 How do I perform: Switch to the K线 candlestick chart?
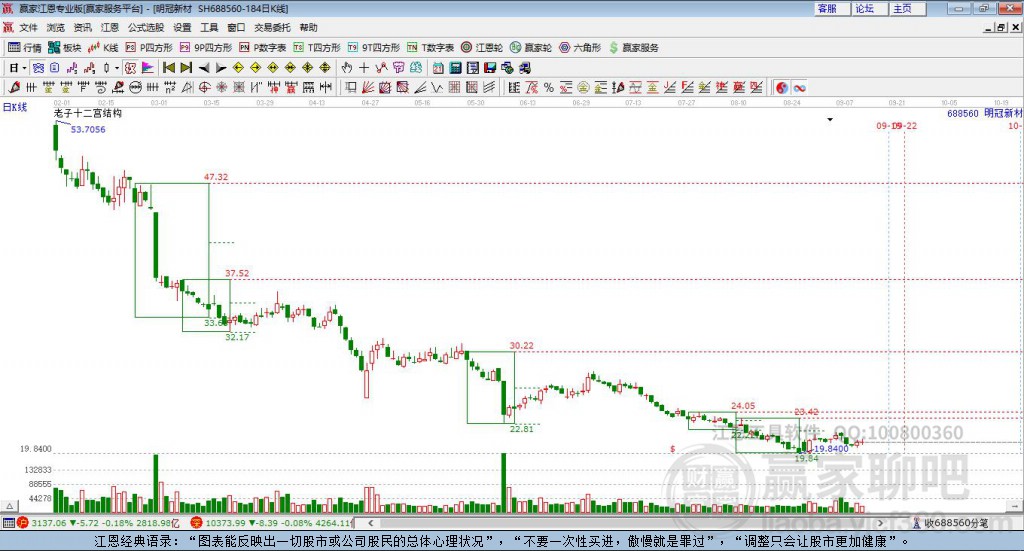click(x=103, y=48)
